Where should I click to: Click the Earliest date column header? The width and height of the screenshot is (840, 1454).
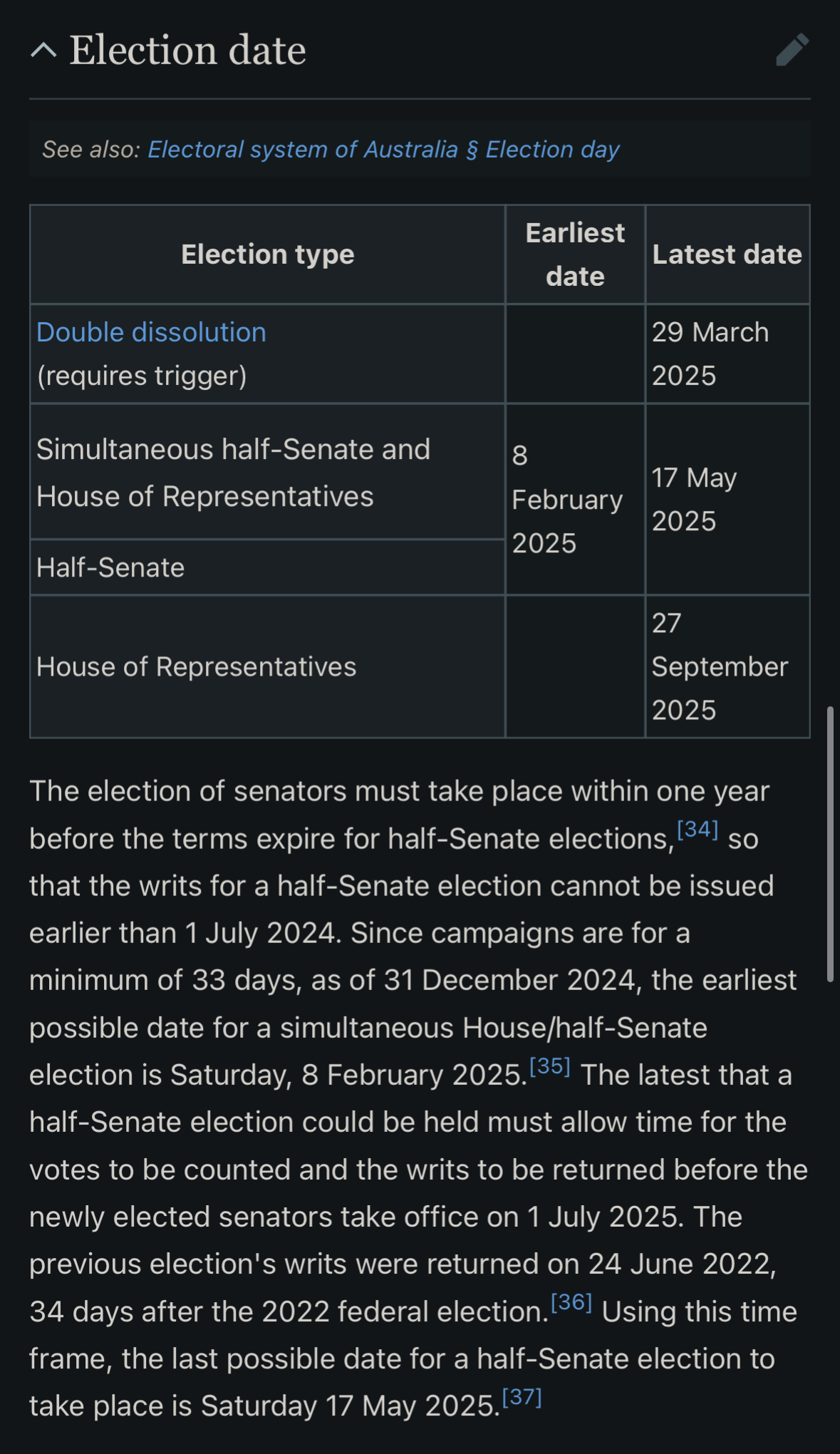576,254
